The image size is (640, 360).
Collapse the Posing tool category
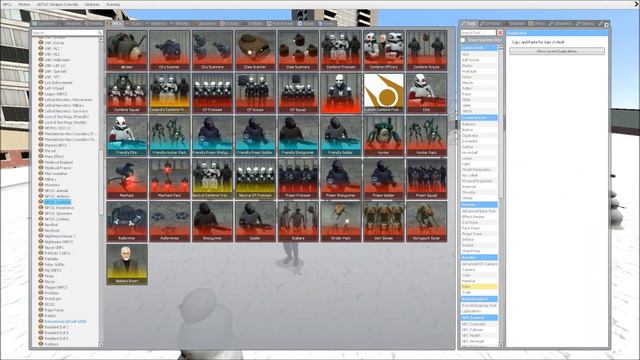tap(479, 204)
